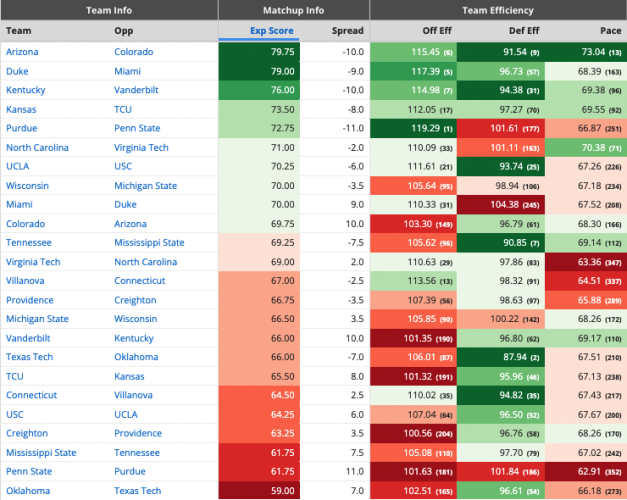Select Def Eff cell 87.94 for Texas Tech

point(501,357)
